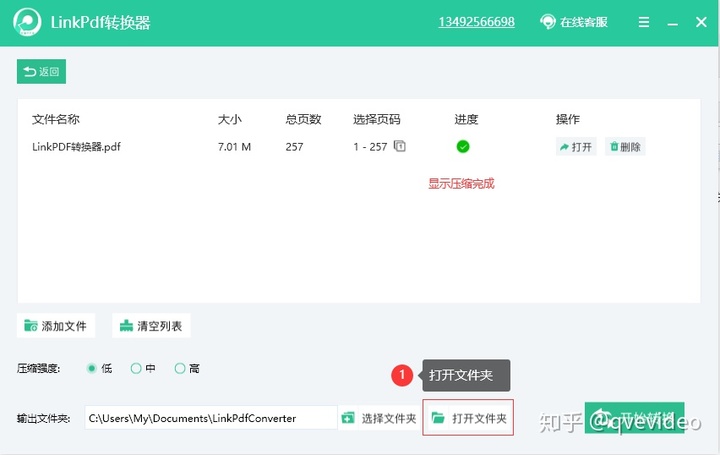Image resolution: width=720 pixels, height=455 pixels.
Task: Click 添加文件 to add a file
Action: 56,326
